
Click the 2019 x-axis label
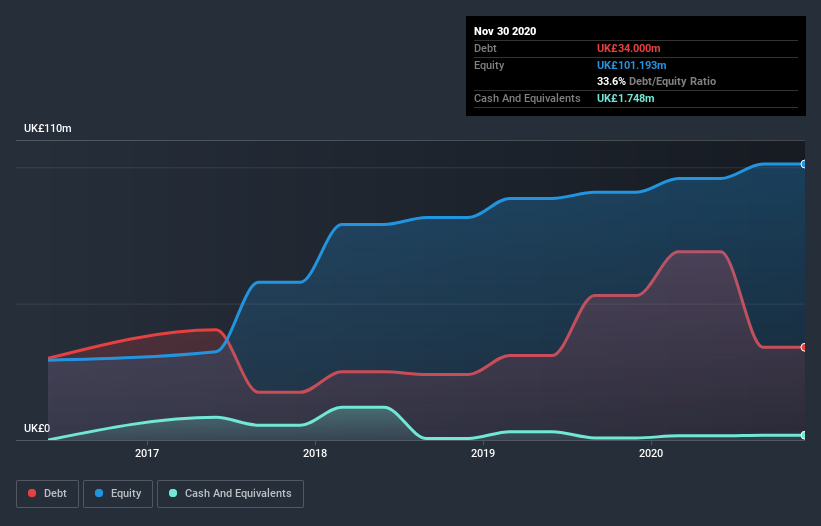pyautogui.click(x=483, y=453)
